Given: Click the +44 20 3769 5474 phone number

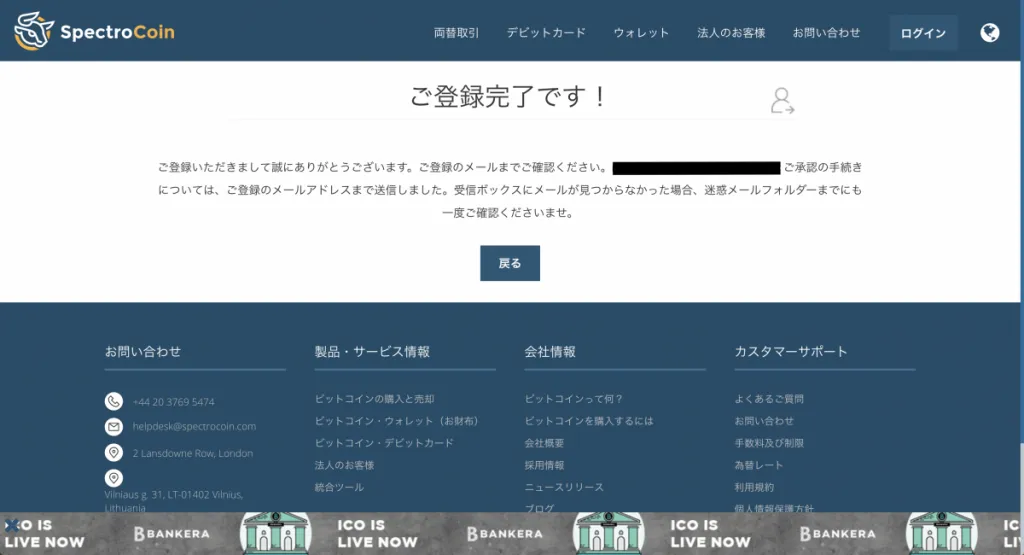Looking at the screenshot, I should [173, 402].
